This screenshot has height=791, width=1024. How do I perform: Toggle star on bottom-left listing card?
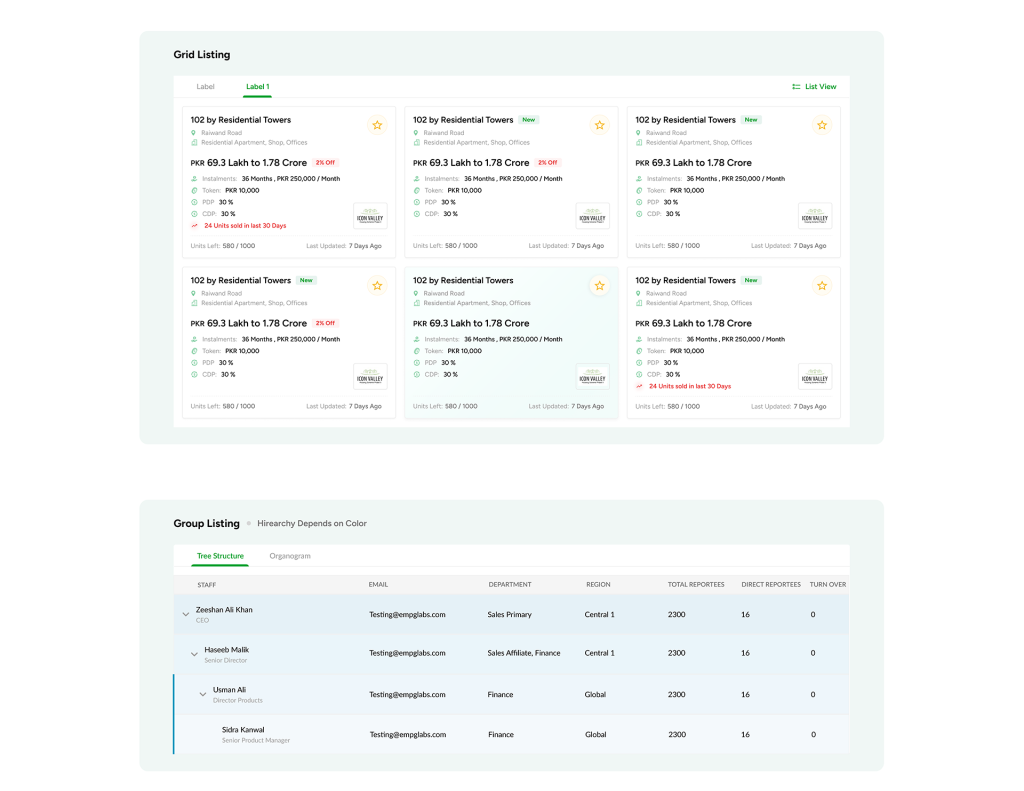pos(377,286)
